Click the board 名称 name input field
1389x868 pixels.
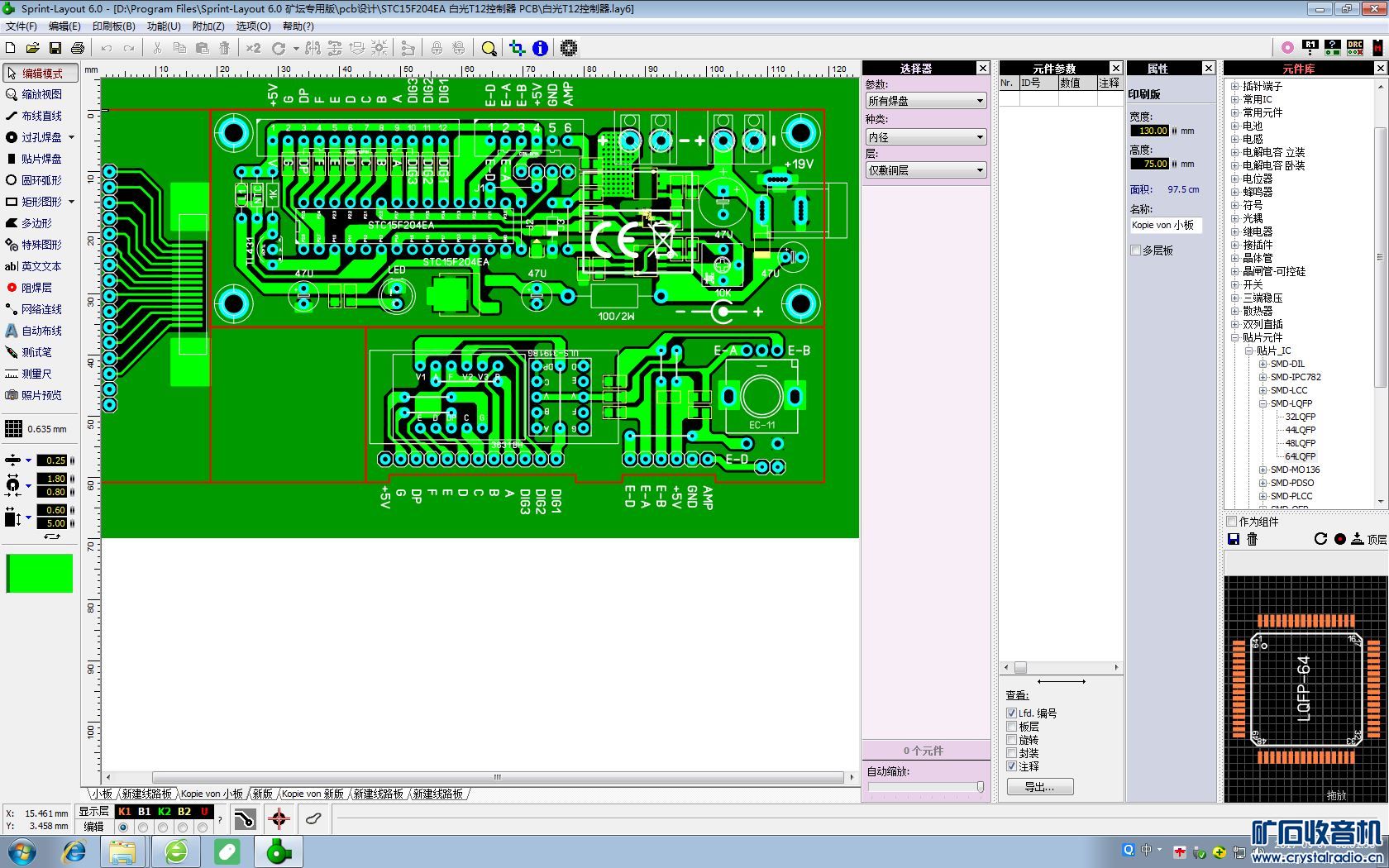pyautogui.click(x=1166, y=225)
